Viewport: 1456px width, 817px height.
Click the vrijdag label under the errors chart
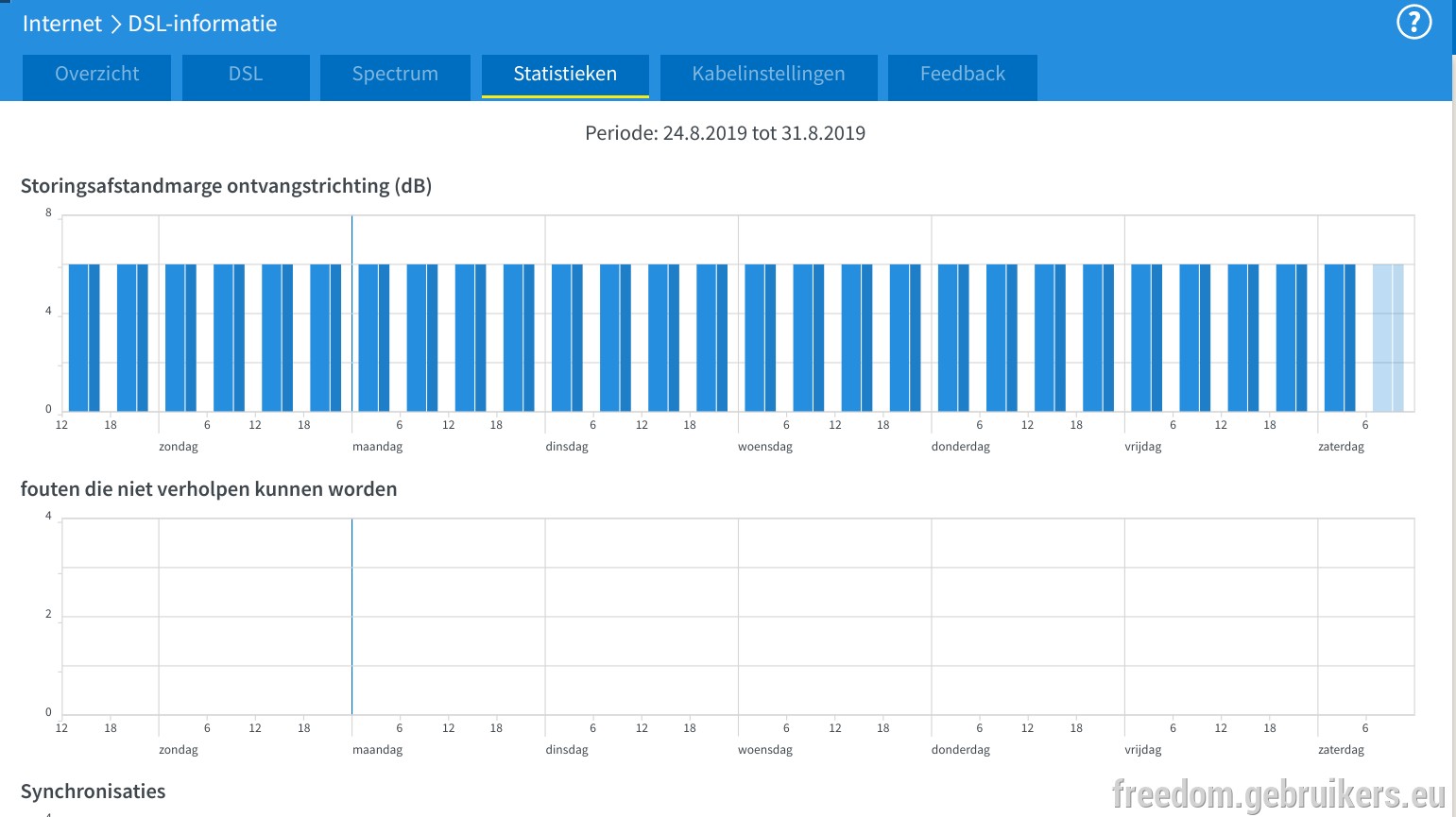[1143, 750]
